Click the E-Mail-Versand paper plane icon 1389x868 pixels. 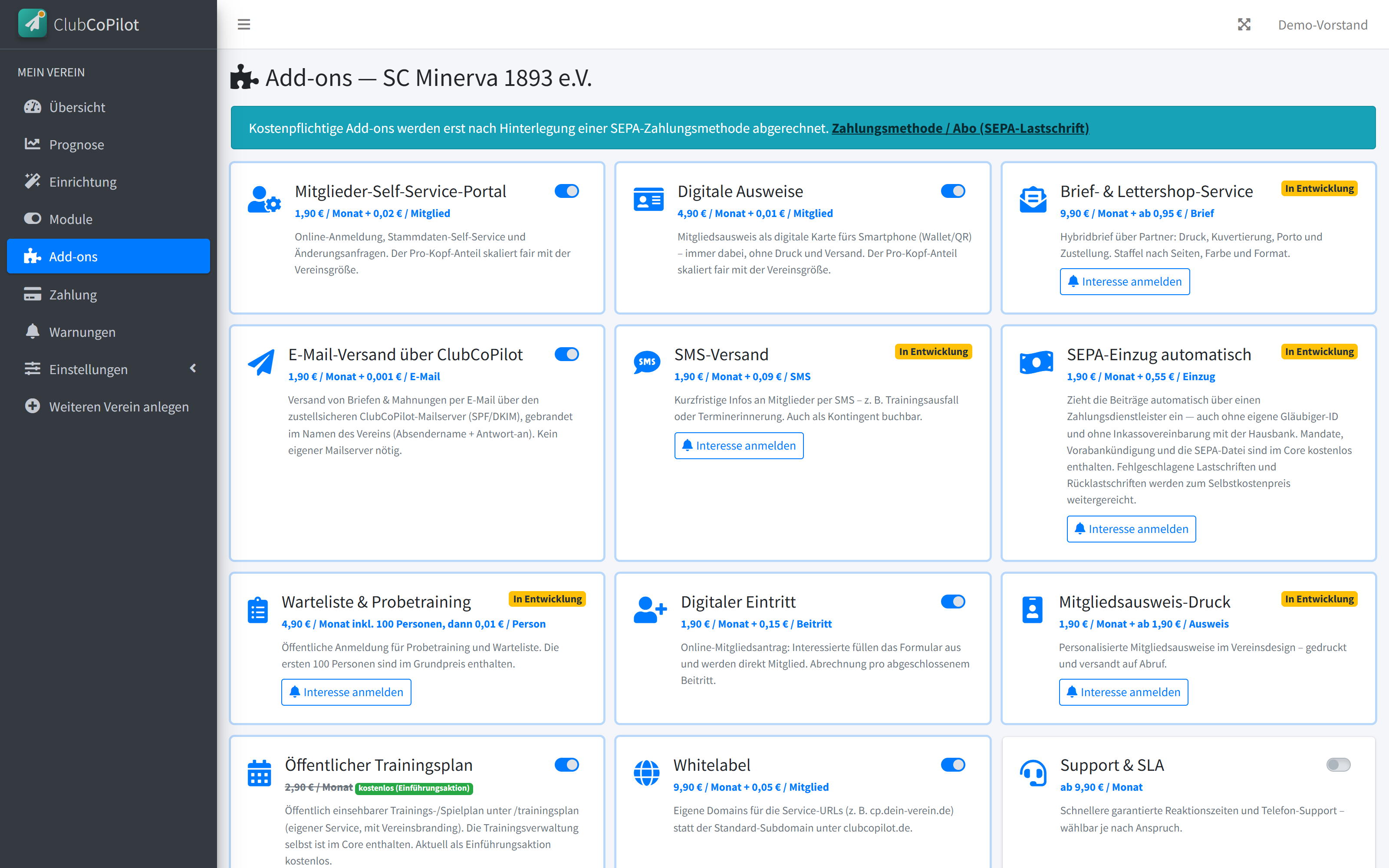click(x=260, y=362)
